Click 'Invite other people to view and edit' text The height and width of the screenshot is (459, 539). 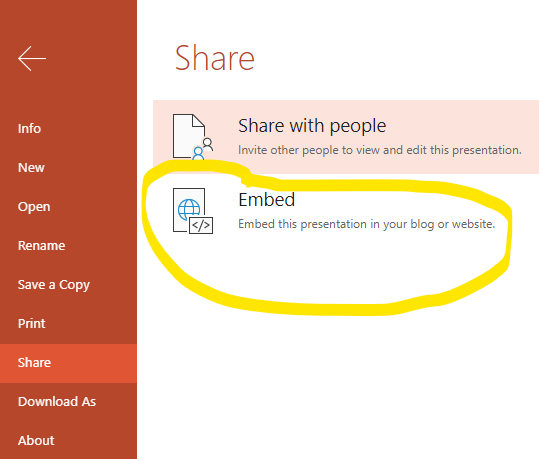point(380,150)
